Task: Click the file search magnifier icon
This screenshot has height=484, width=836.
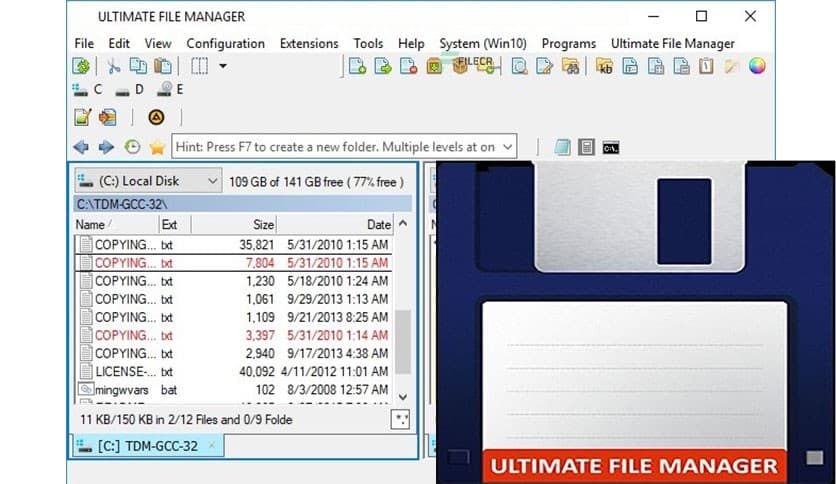Action: 519,66
